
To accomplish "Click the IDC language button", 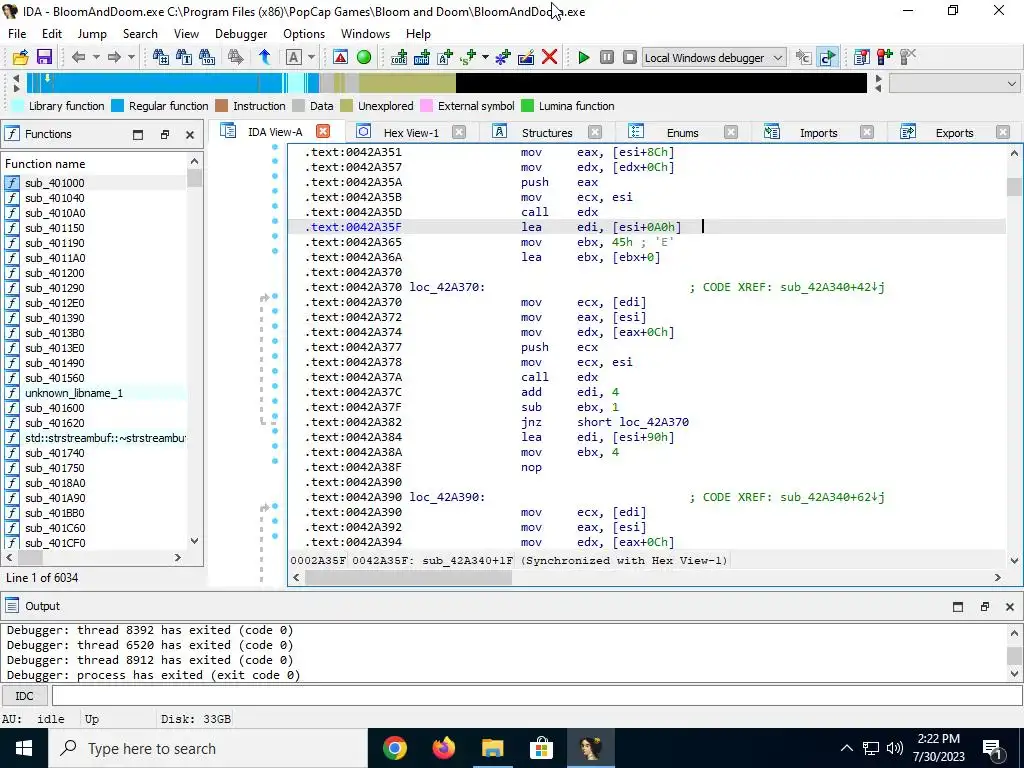I will 25,696.
